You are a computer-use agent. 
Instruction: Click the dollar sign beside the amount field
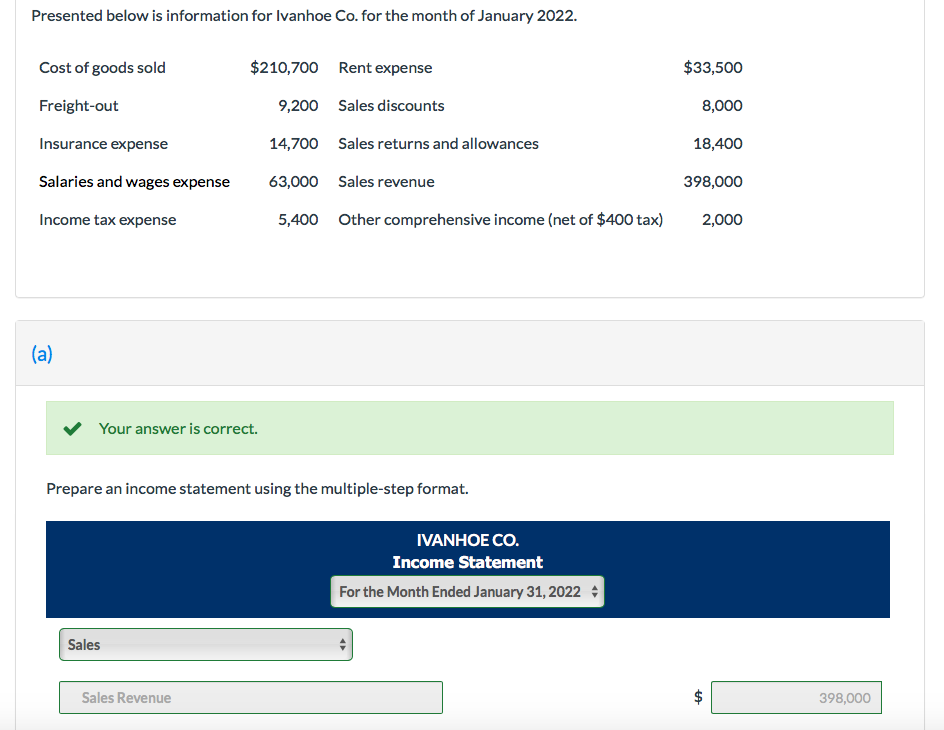(698, 697)
